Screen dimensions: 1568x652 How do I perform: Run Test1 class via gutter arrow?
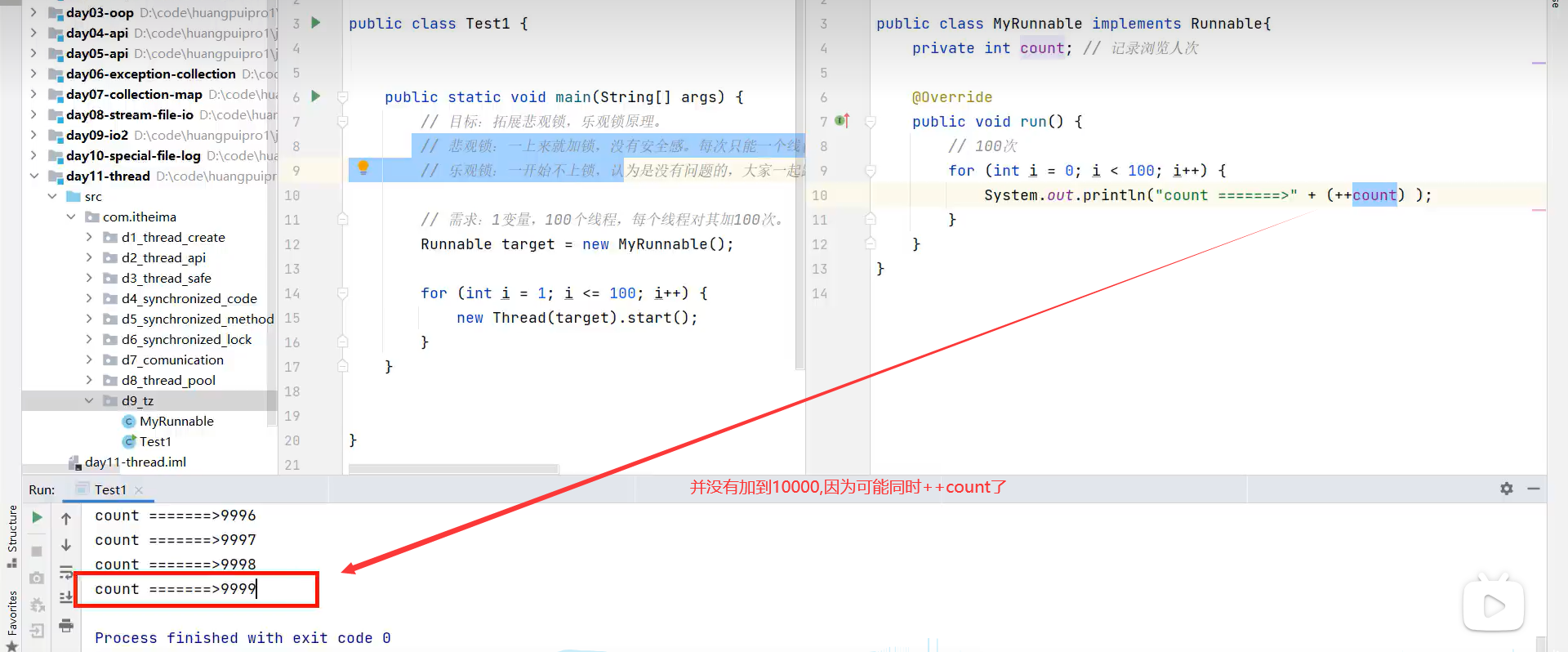[x=316, y=23]
